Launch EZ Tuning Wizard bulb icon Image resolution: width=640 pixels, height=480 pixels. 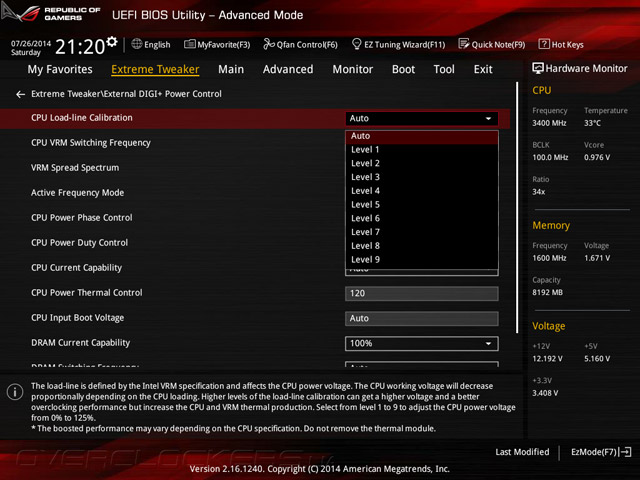click(x=356, y=44)
